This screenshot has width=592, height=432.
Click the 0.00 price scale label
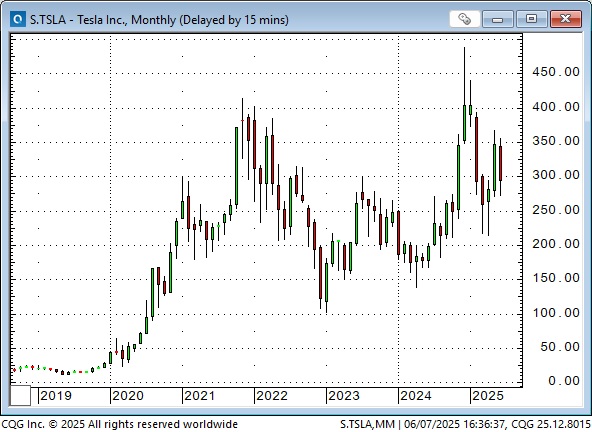tap(564, 381)
